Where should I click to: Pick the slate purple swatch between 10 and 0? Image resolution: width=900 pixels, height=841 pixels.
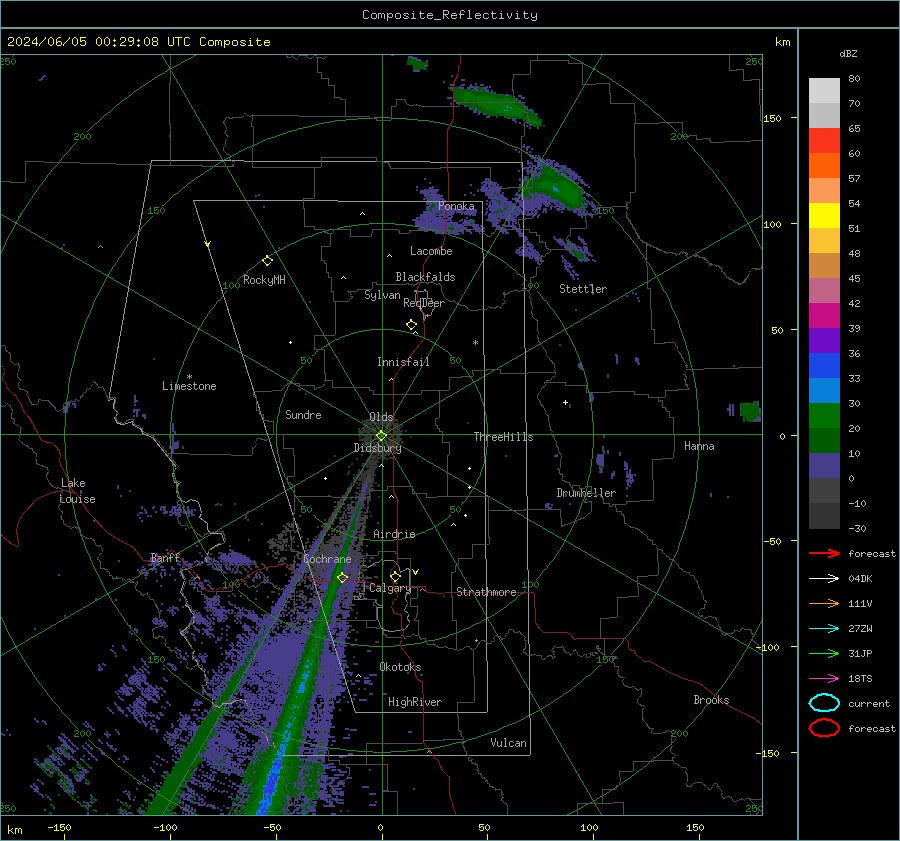[824, 466]
